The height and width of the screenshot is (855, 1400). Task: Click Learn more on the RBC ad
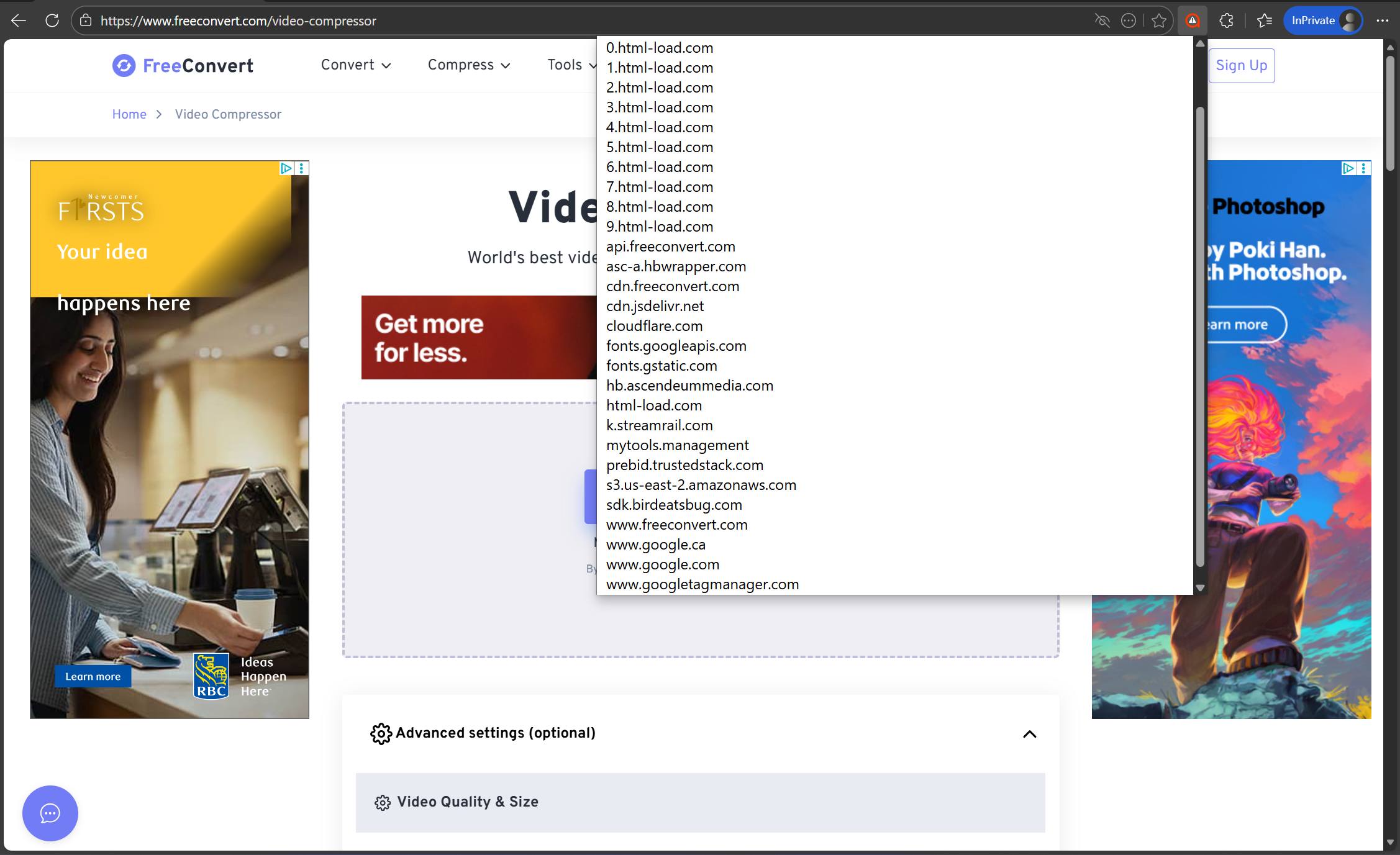93,676
